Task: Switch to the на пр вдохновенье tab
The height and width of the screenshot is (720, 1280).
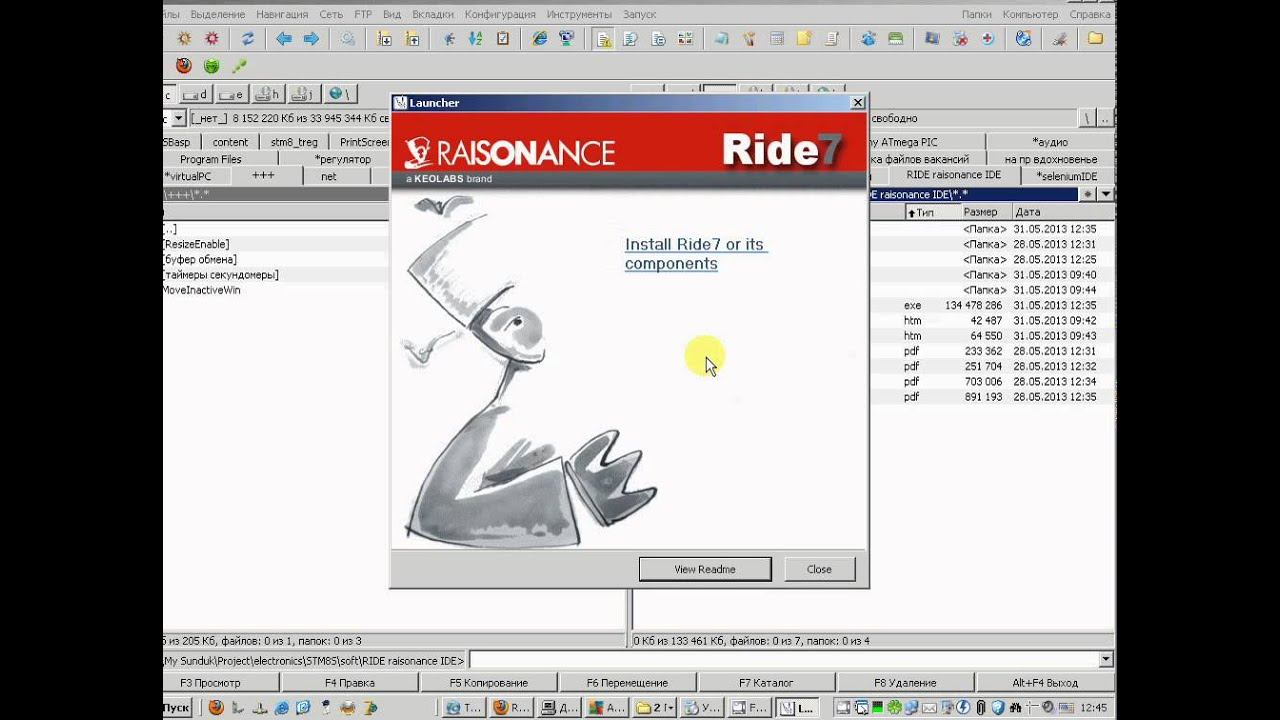Action: 1051,159
